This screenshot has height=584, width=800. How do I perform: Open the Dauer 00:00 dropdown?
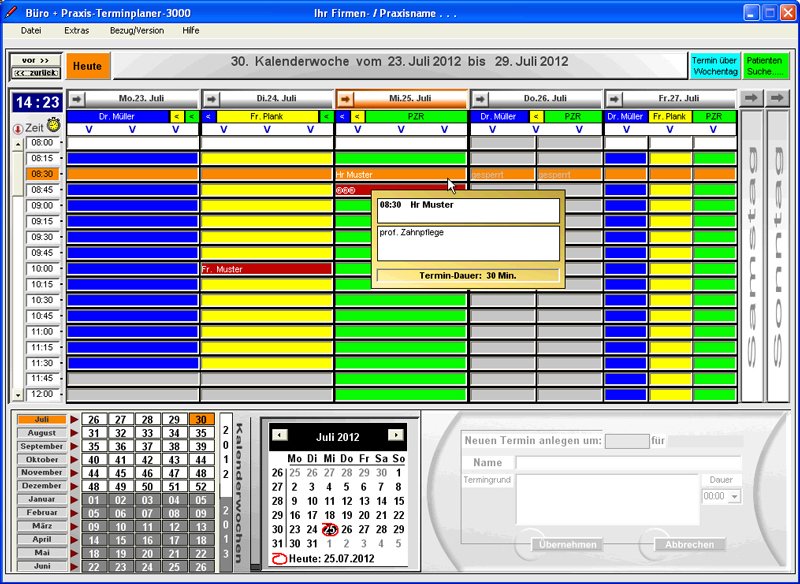pyautogui.click(x=734, y=496)
